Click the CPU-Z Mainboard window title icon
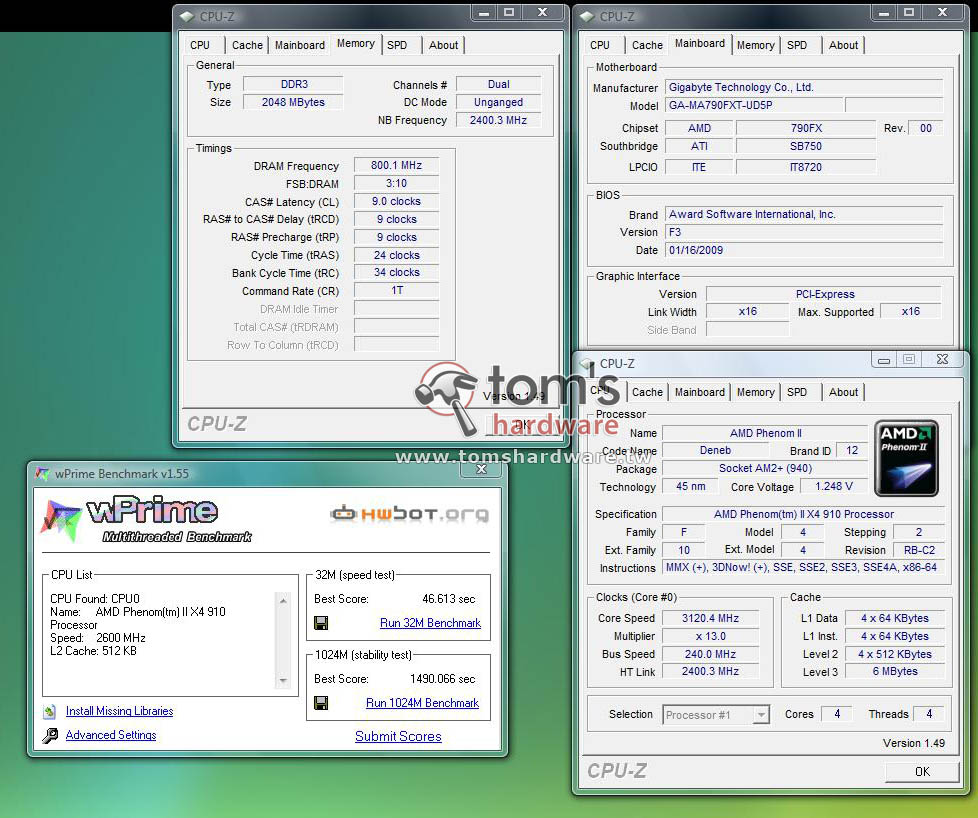The height and width of the screenshot is (818, 978). [587, 16]
